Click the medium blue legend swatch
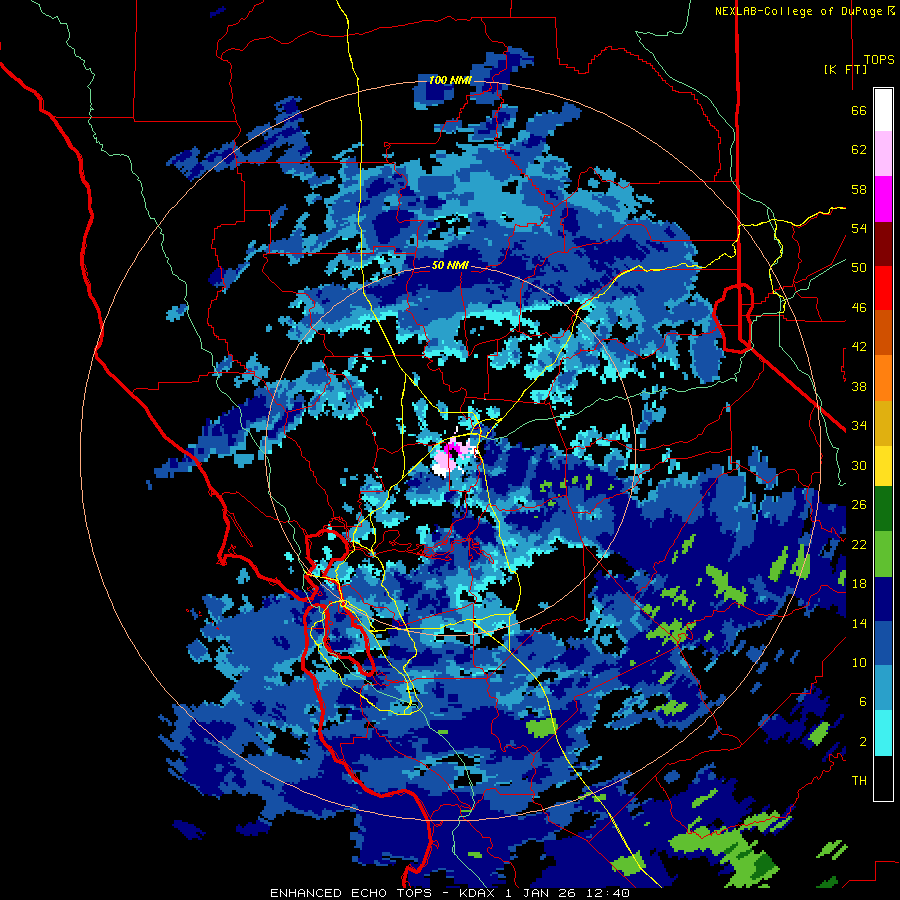This screenshot has width=900, height=900. pyautogui.click(x=883, y=643)
